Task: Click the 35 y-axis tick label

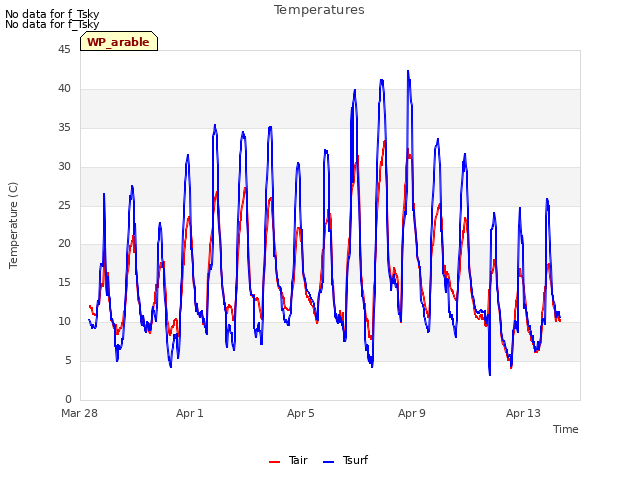Action: pos(64,128)
